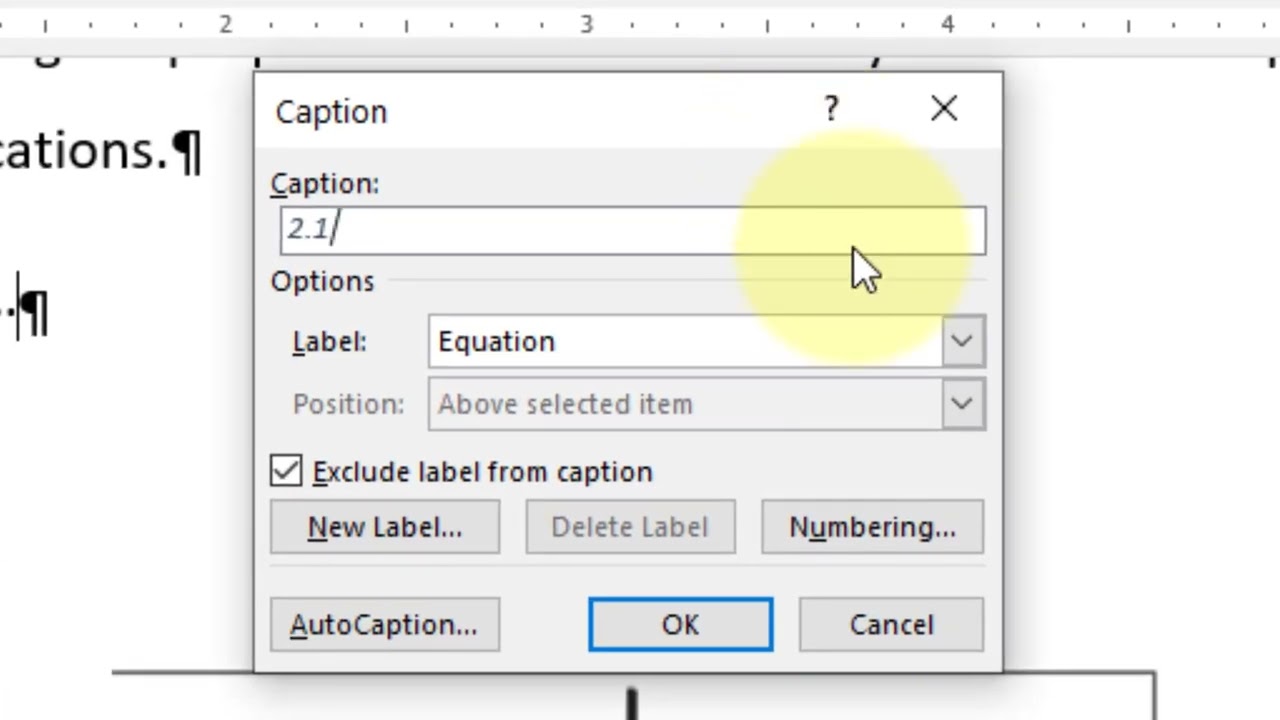Open the AutoCaption settings
Screen dimensions: 1280x720
[385, 625]
